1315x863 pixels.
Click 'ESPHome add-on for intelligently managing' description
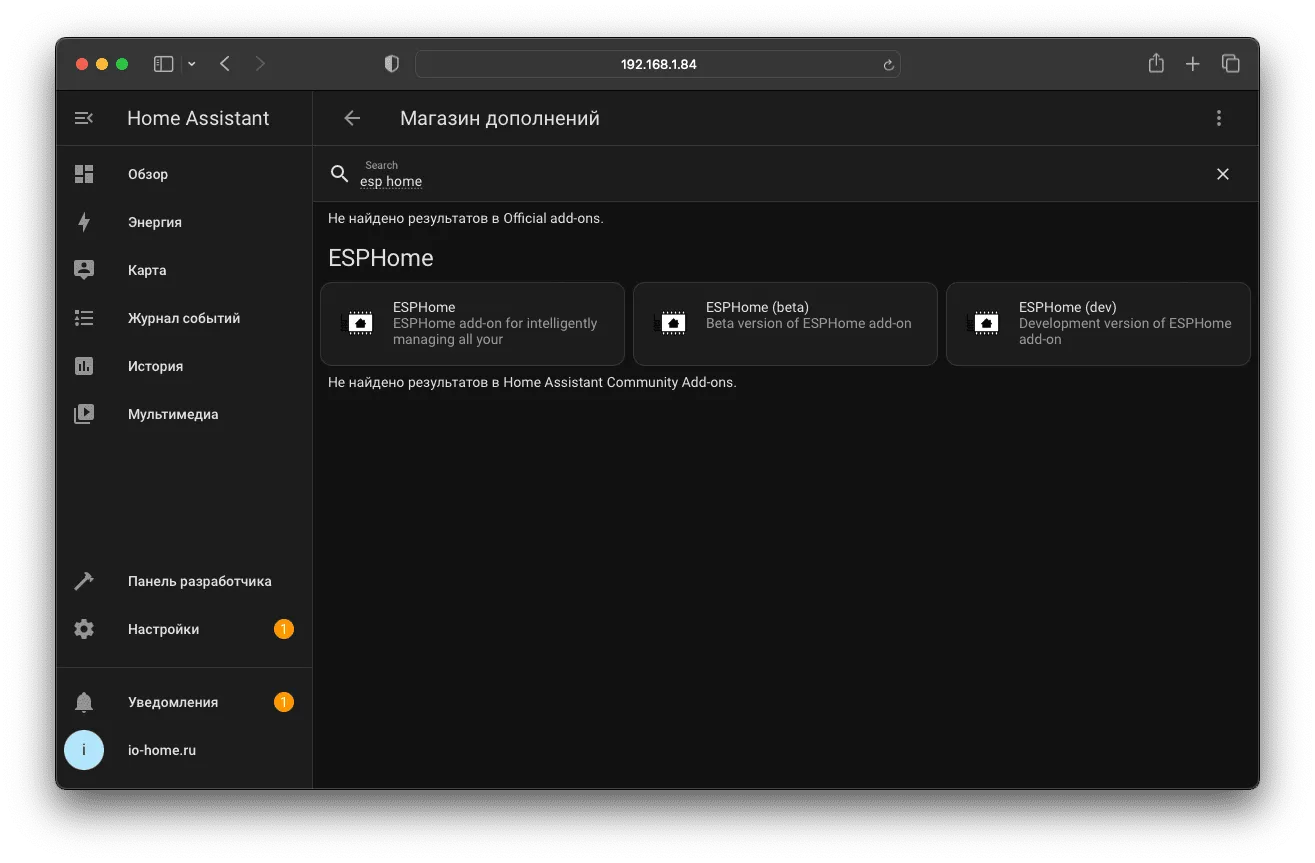tap(495, 331)
